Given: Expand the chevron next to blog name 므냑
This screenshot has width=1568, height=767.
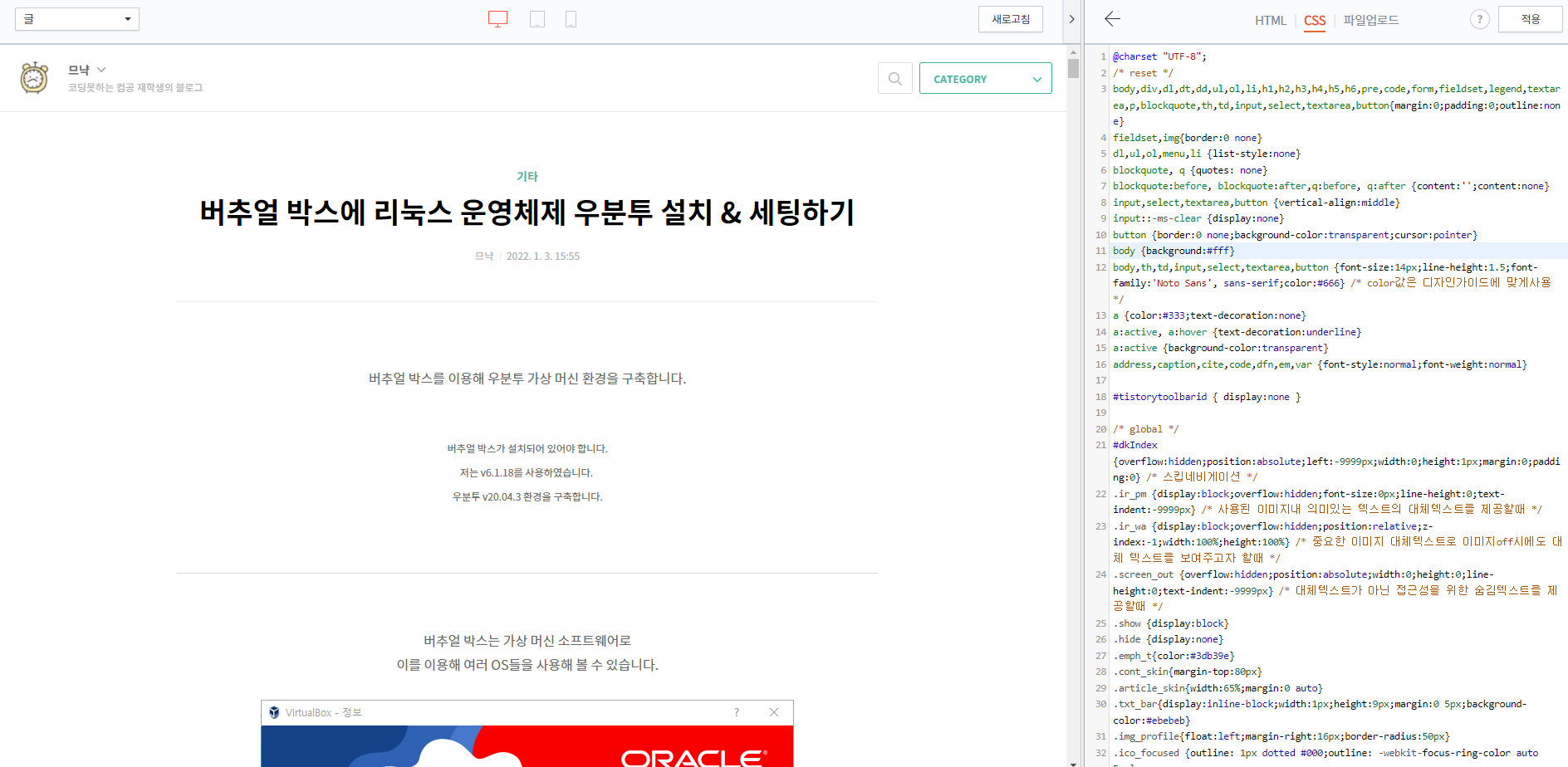Looking at the screenshot, I should [x=101, y=70].
